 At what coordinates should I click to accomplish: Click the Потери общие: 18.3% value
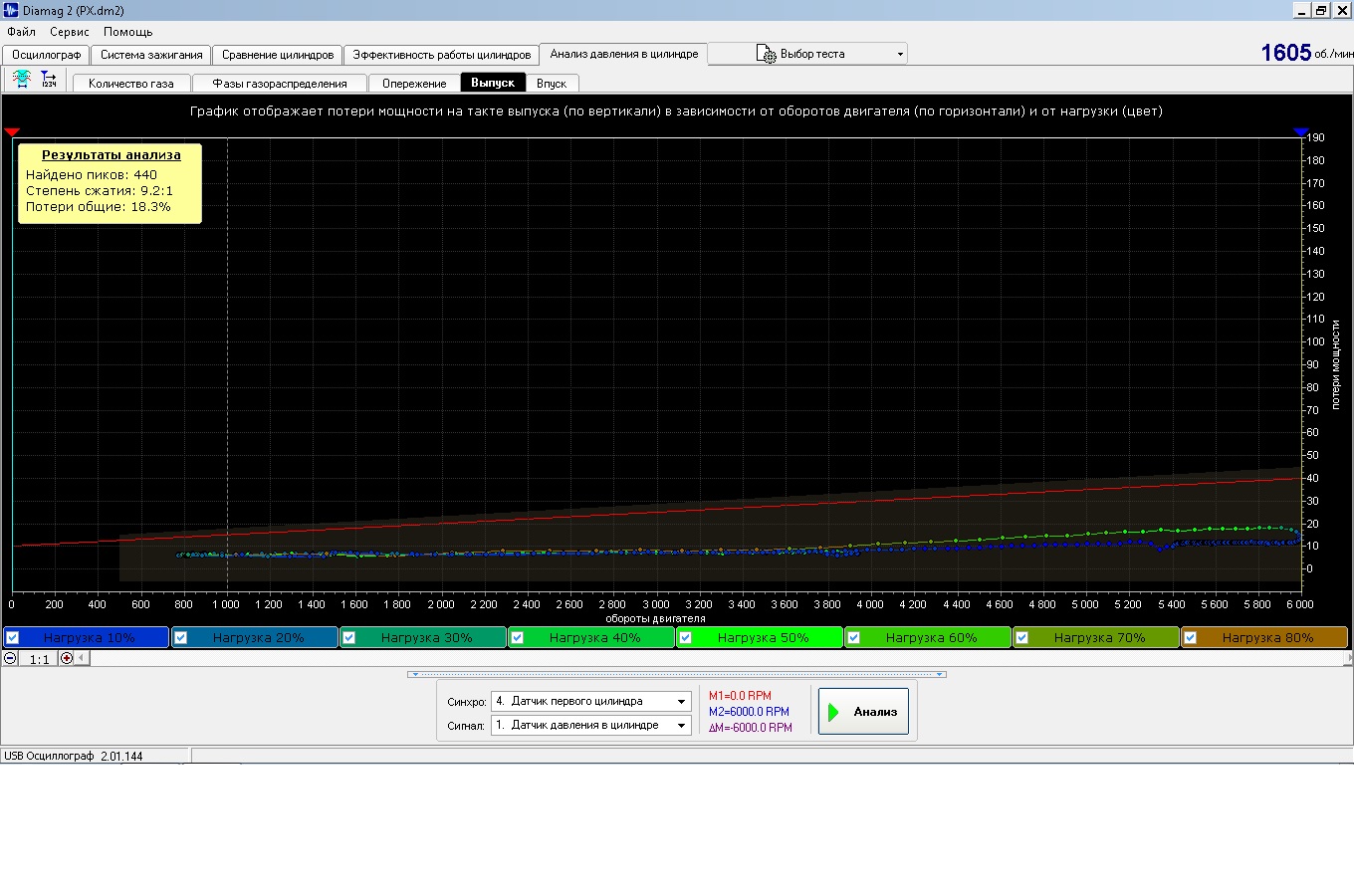pos(99,207)
